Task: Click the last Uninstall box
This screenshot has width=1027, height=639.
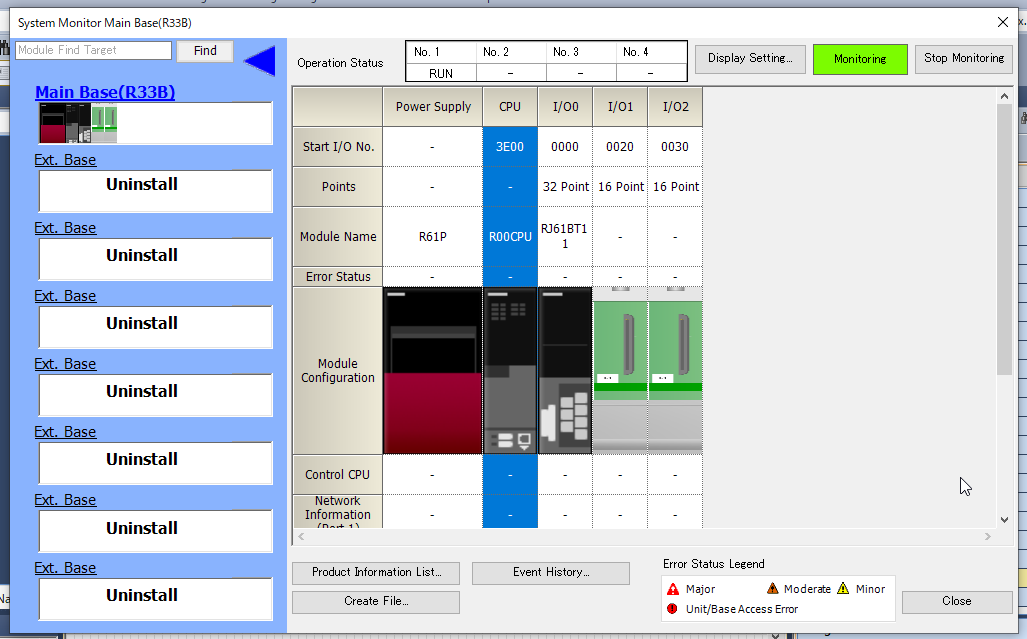Action: pos(156,598)
